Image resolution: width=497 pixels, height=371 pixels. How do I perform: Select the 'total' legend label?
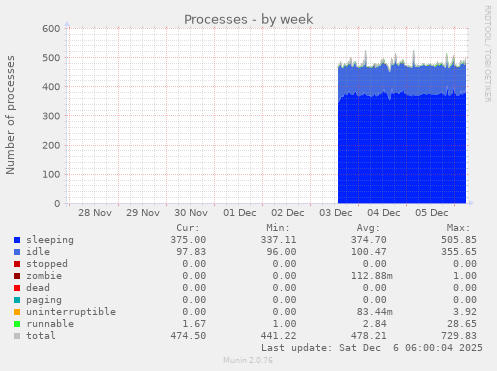(x=41, y=336)
